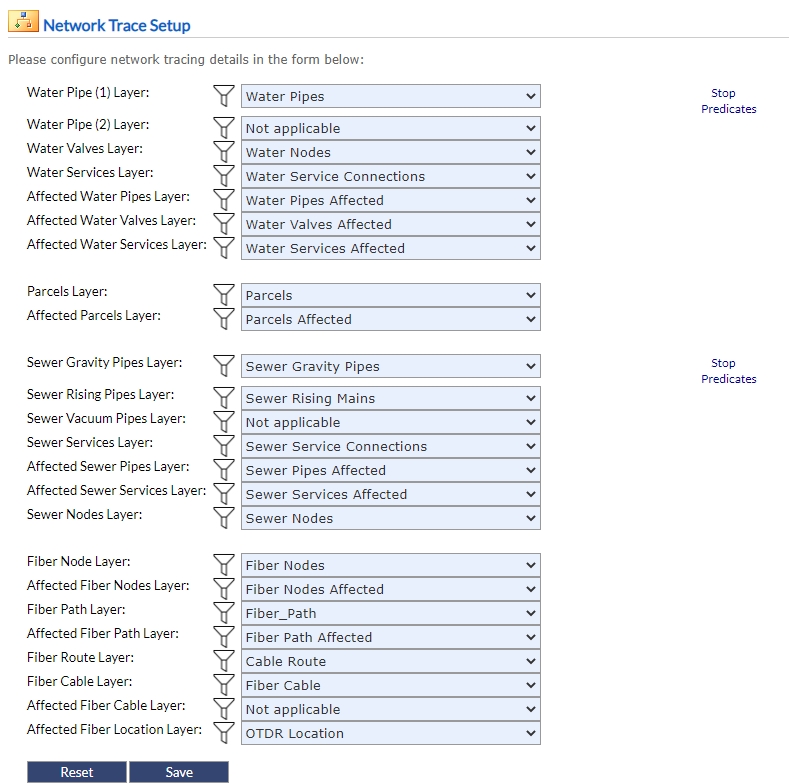Image resolution: width=789 pixels, height=784 pixels.
Task: Open filter for Affected Water Services Layer
Action: coord(225,249)
